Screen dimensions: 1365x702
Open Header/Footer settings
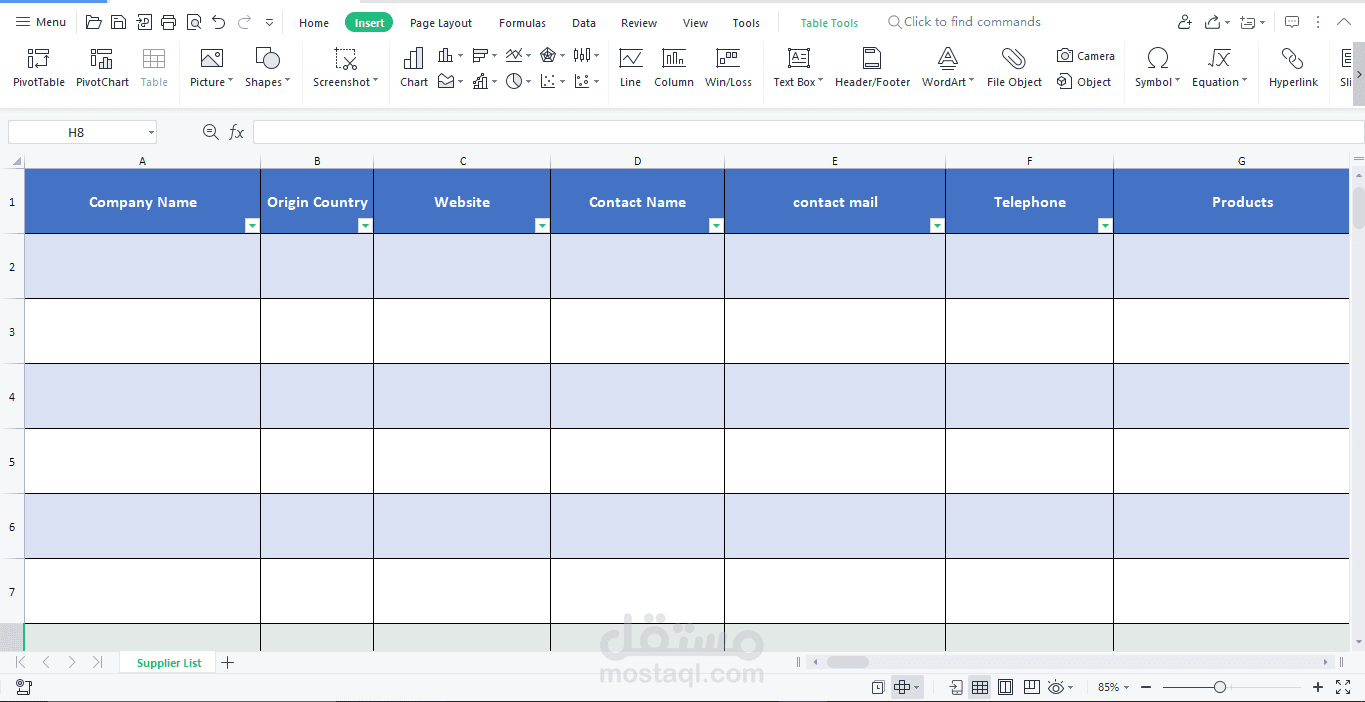click(x=872, y=68)
